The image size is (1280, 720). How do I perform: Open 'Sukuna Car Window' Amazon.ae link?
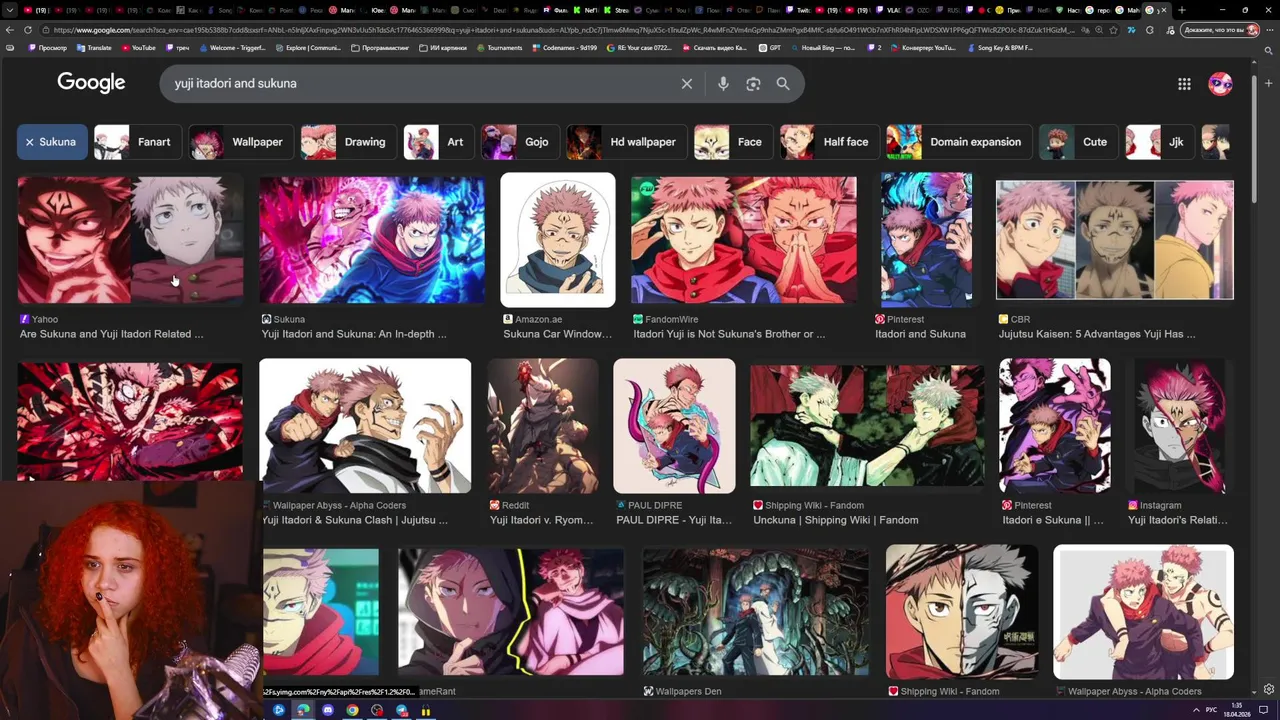(557, 334)
